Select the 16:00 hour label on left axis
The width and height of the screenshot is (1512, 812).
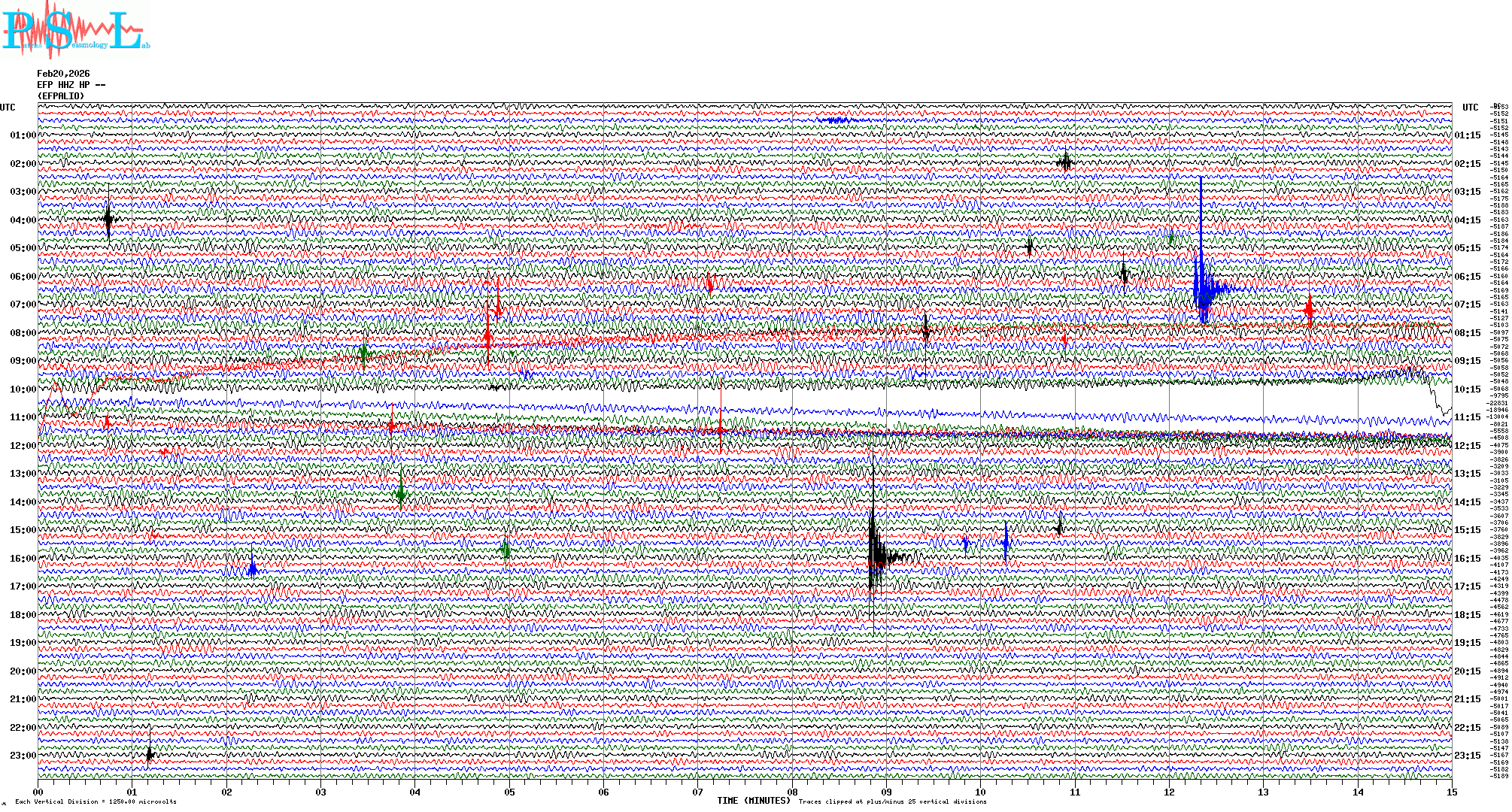[23, 559]
